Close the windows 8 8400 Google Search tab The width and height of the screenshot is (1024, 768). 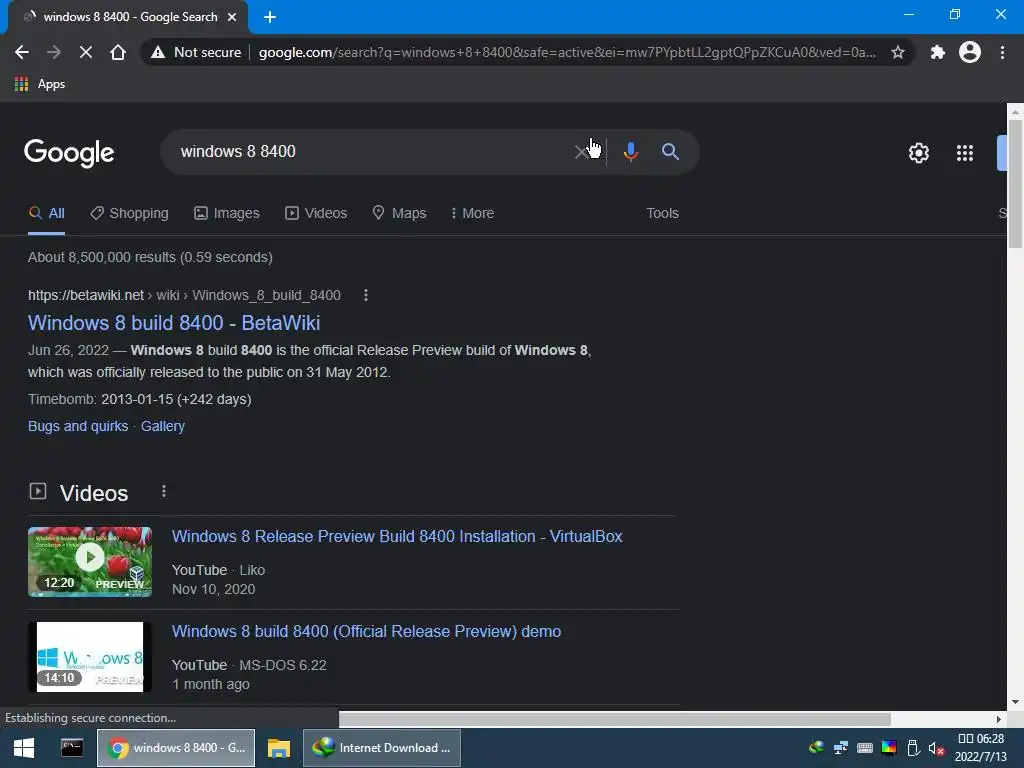pos(232,17)
